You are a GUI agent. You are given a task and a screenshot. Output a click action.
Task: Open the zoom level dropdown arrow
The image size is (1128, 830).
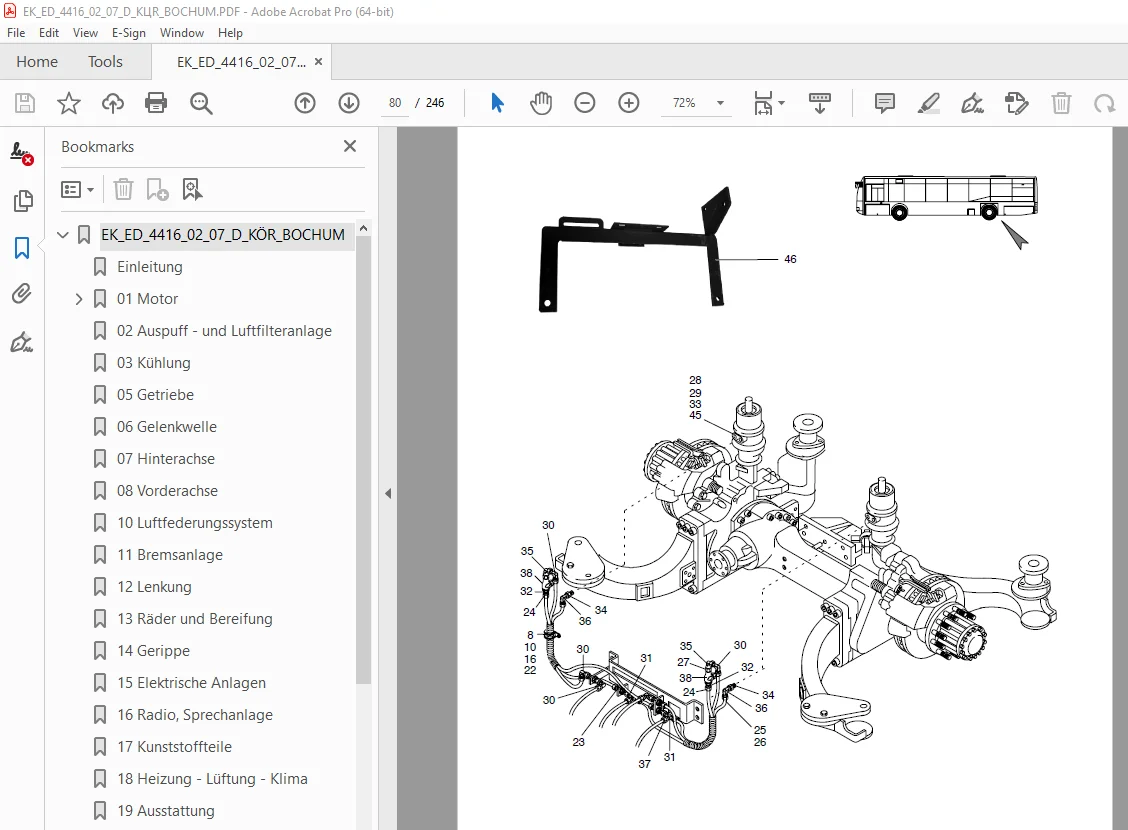720,103
